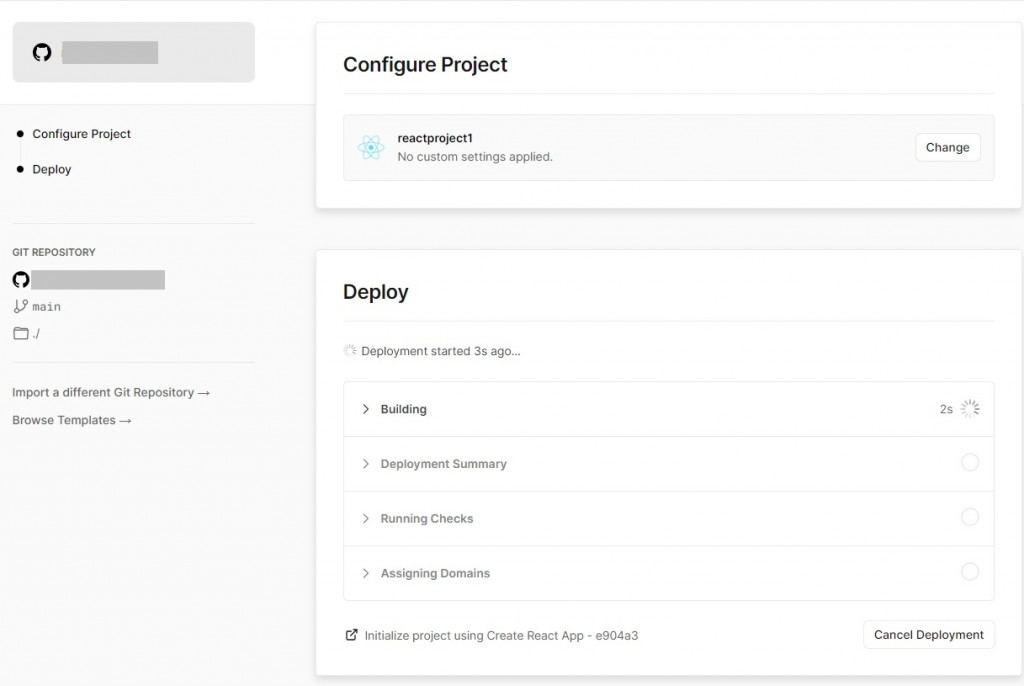1024x686 pixels.
Task: Click the React logo beside reactproject1
Action: [x=371, y=148]
